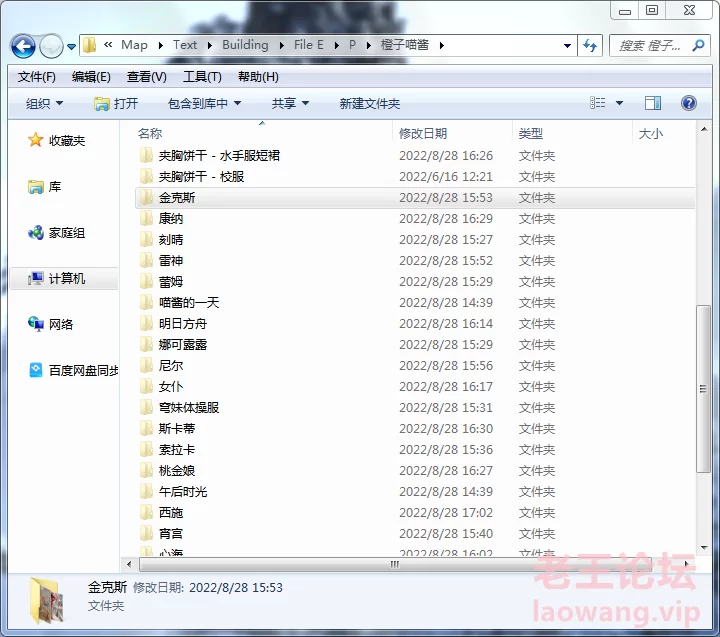Image resolution: width=720 pixels, height=637 pixels.
Task: Click the folder icon of 蕾姆
Action: [x=146, y=282]
